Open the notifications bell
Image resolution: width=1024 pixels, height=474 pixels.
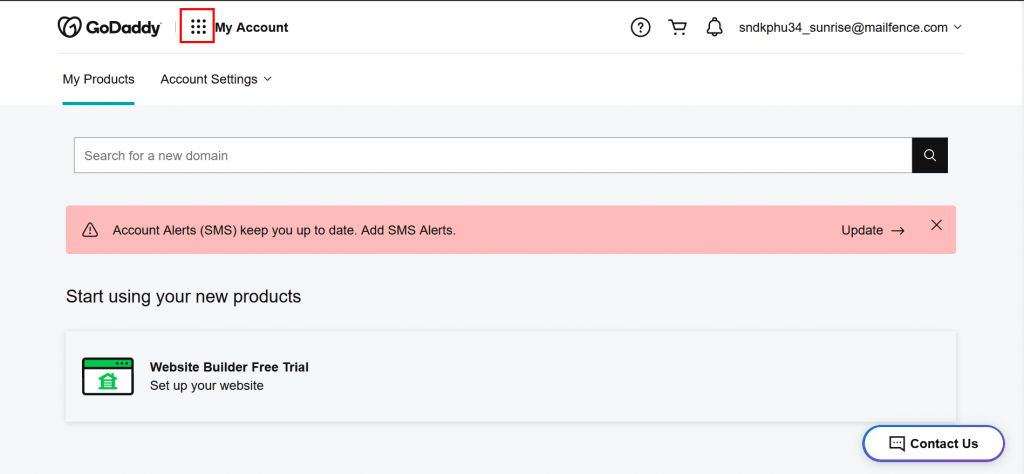point(714,27)
